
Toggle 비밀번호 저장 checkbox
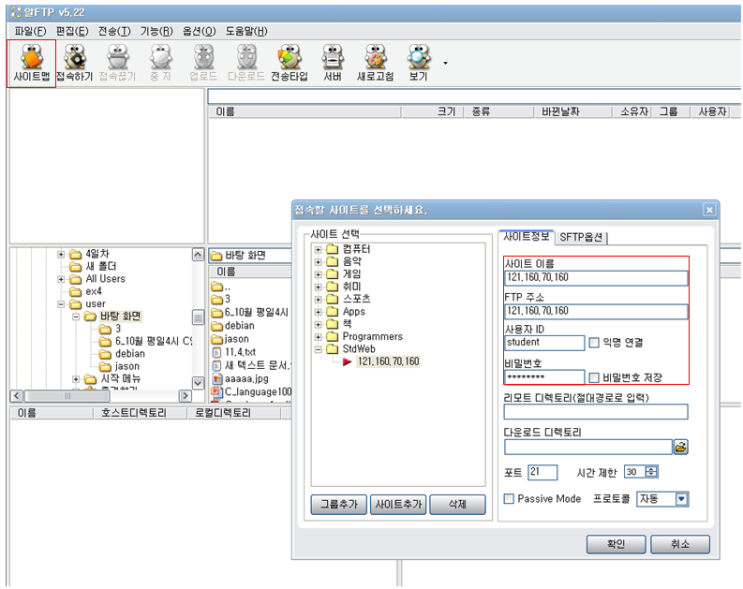point(594,378)
